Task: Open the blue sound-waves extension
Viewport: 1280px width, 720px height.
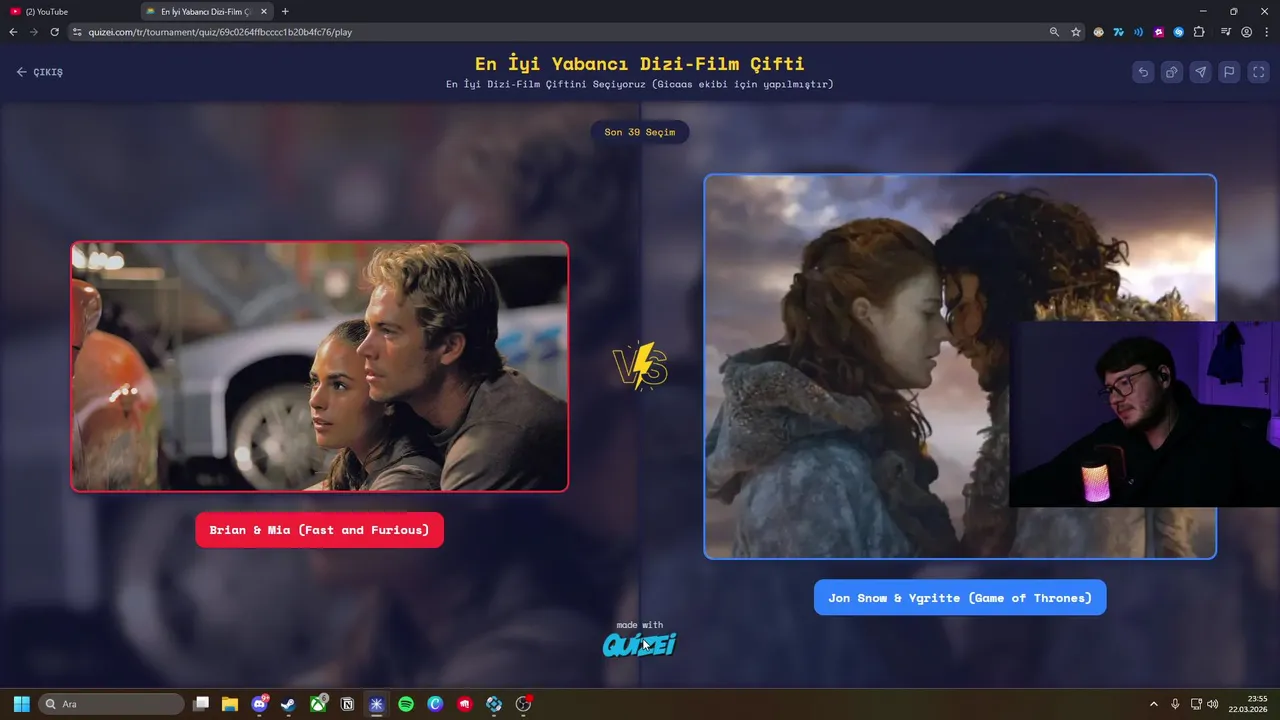Action: pos(1139,32)
